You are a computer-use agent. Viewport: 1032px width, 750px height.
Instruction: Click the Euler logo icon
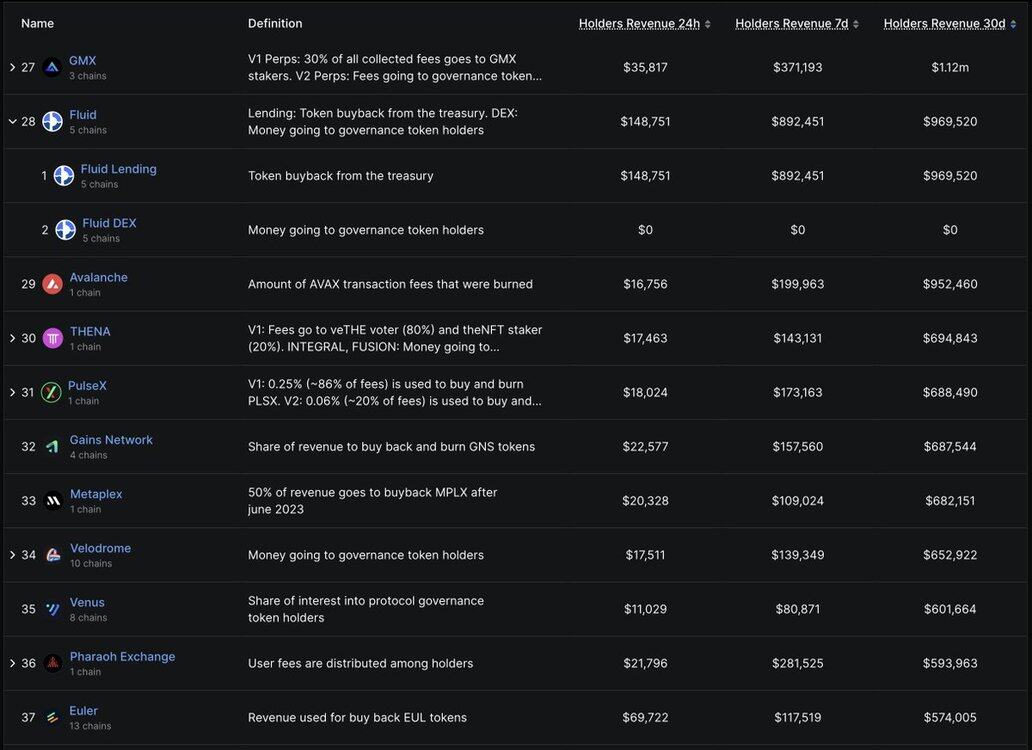53,718
